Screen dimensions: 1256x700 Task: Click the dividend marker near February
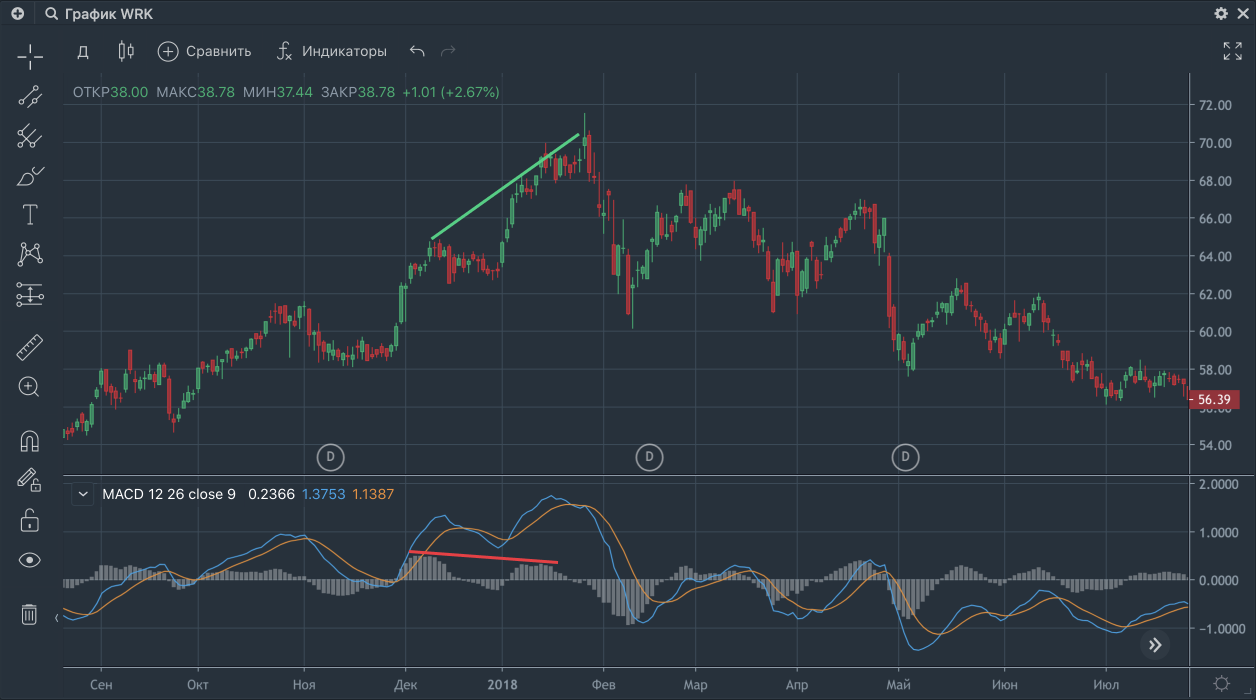pyautogui.click(x=650, y=458)
